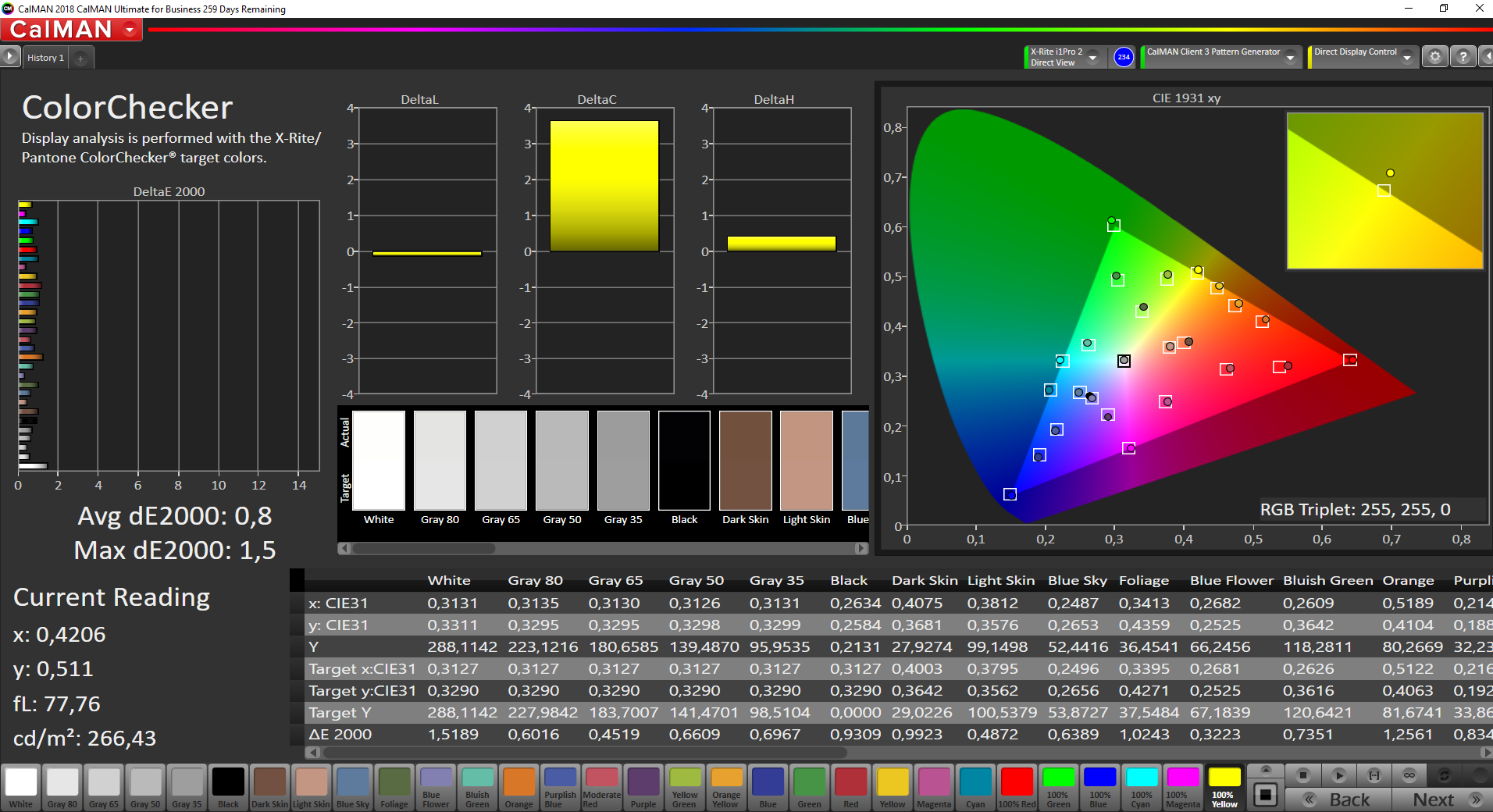Expand CalMAN Client 3 Pattern Generator dropdown

(1290, 57)
